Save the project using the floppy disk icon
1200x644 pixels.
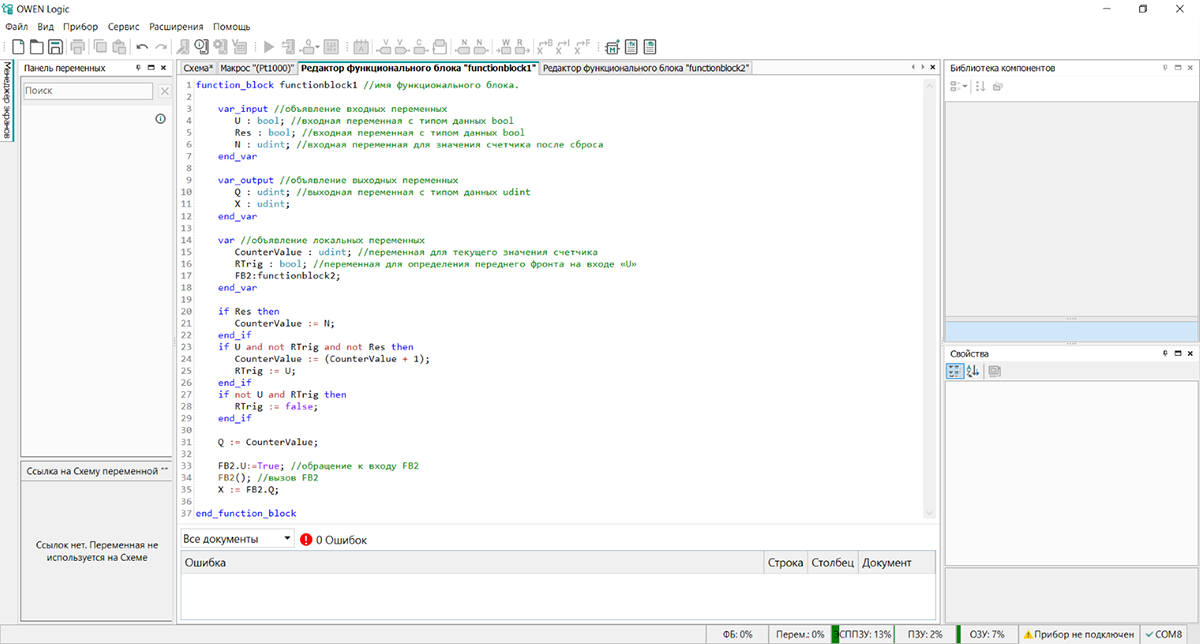click(x=55, y=46)
